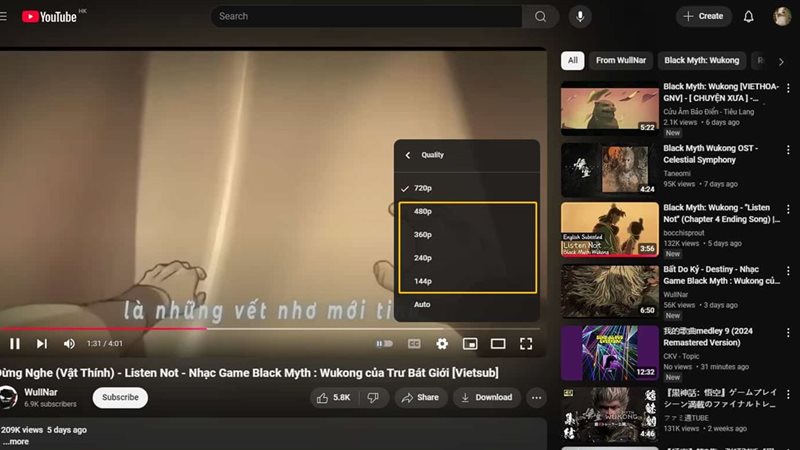Like the video

coord(334,397)
